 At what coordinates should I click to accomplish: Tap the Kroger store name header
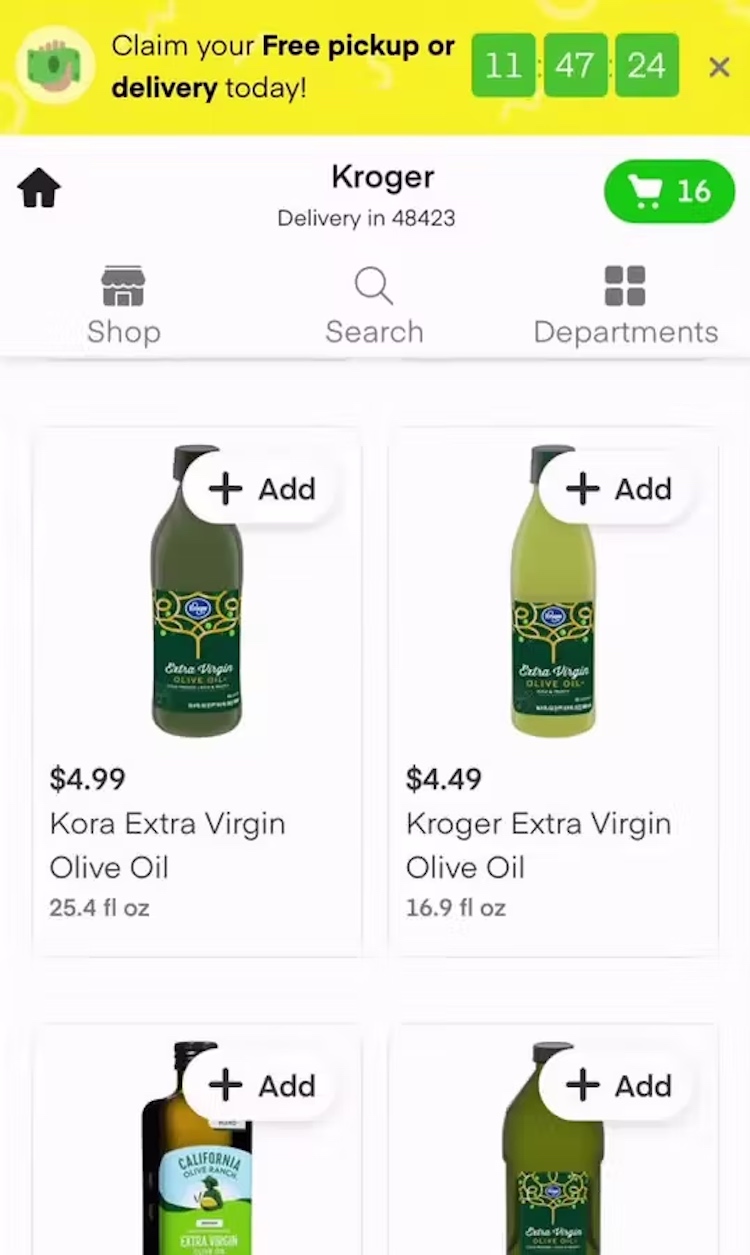(x=382, y=178)
